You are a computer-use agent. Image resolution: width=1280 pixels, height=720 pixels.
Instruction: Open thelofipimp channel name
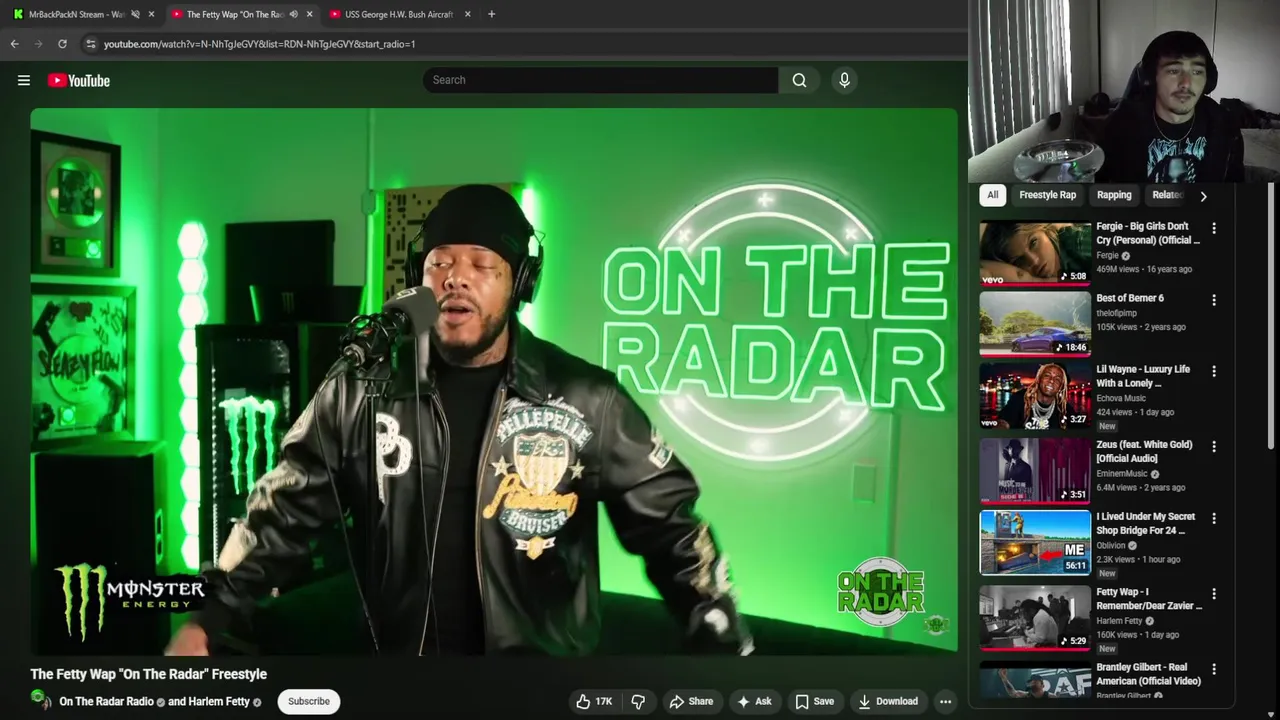pos(1116,313)
